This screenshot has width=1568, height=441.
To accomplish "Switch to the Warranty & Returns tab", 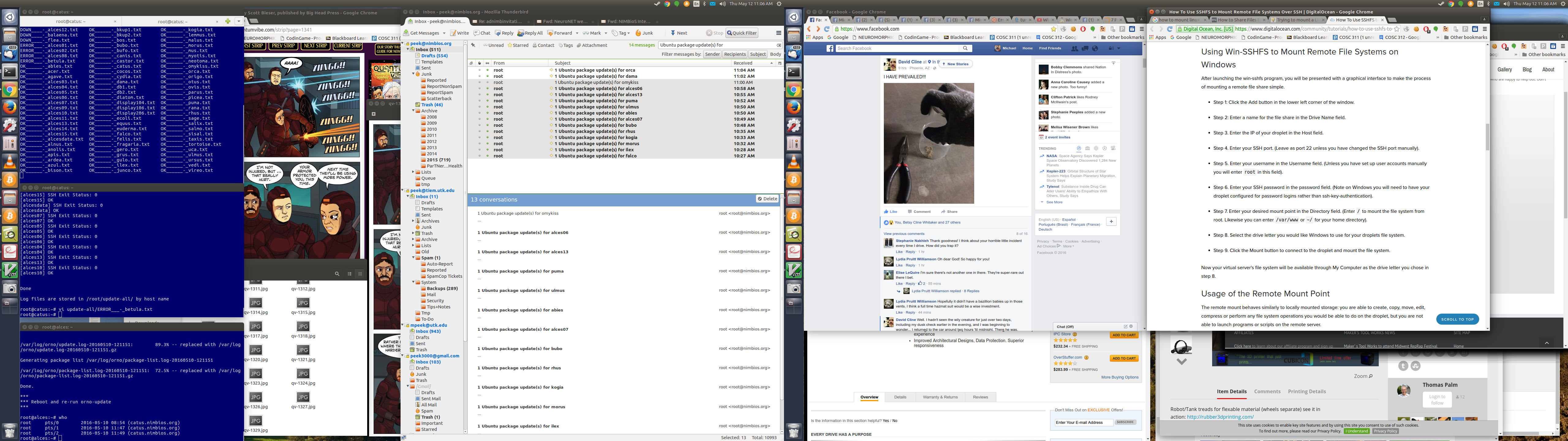I will pyautogui.click(x=940, y=397).
